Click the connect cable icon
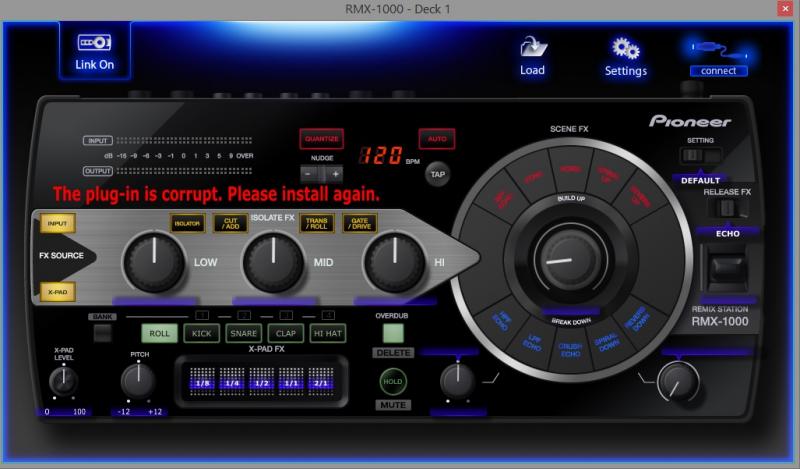The image size is (800, 469). (719, 50)
